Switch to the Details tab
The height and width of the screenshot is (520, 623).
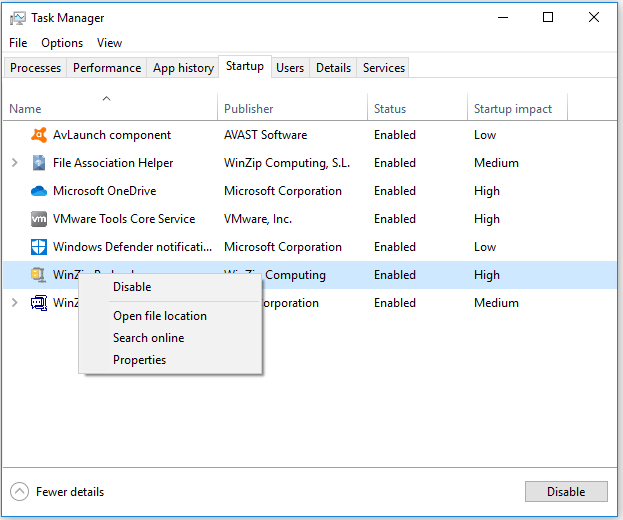click(333, 68)
